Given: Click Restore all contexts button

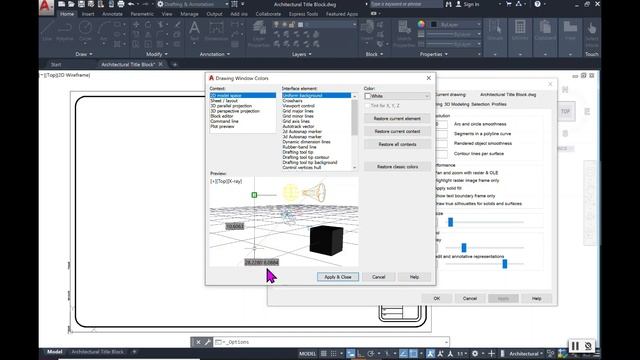Looking at the screenshot, I should pos(397,144).
